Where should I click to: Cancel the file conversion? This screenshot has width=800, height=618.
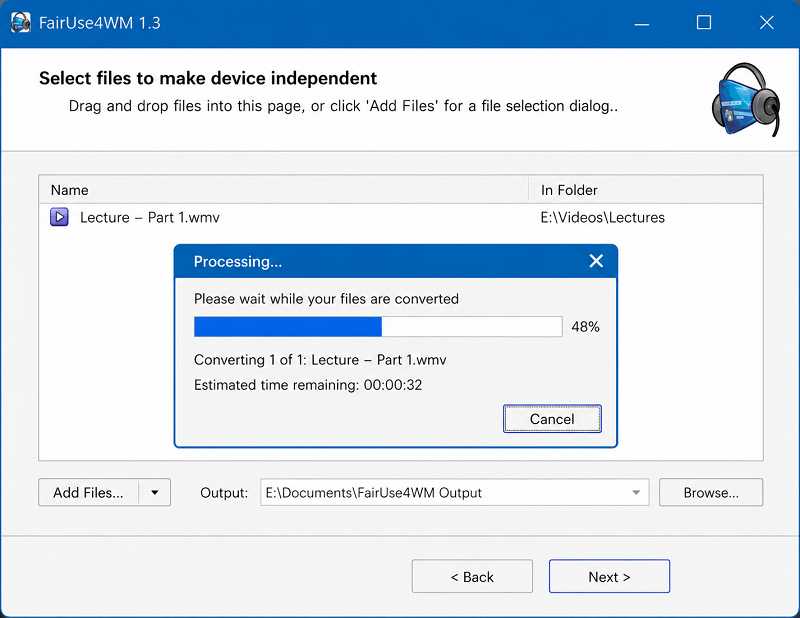tap(552, 419)
